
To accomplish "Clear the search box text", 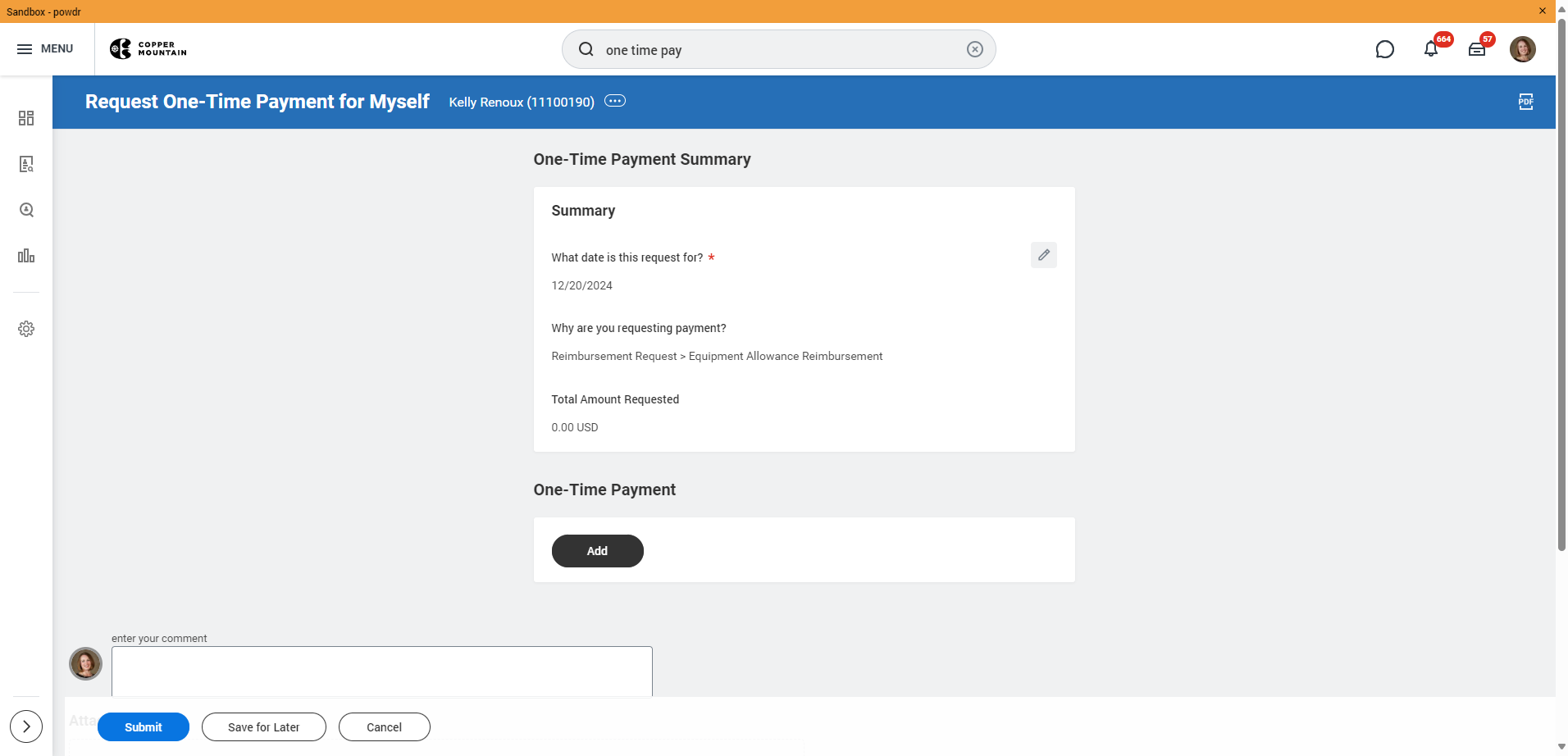I will tap(974, 49).
